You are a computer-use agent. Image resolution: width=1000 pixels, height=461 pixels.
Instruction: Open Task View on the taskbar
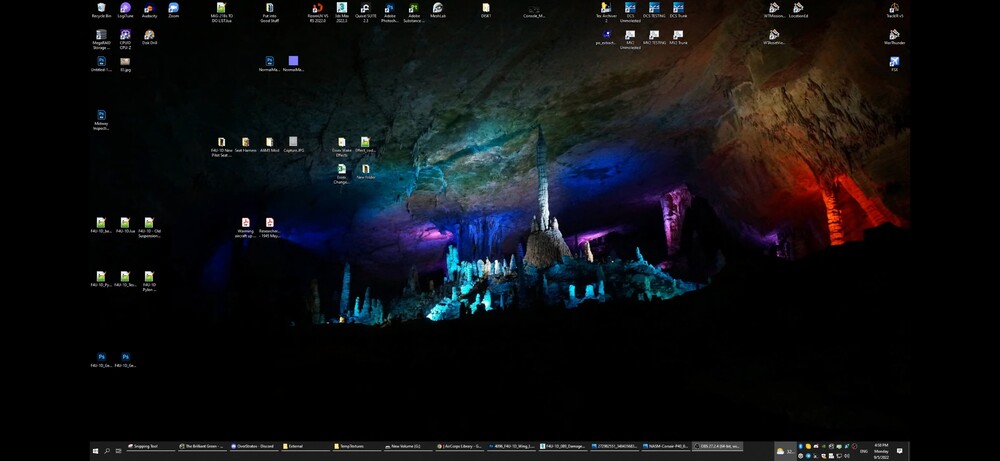(x=119, y=451)
